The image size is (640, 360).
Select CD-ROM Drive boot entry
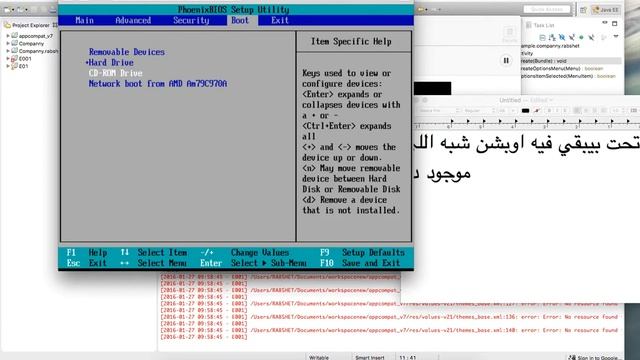pyautogui.click(x=116, y=73)
